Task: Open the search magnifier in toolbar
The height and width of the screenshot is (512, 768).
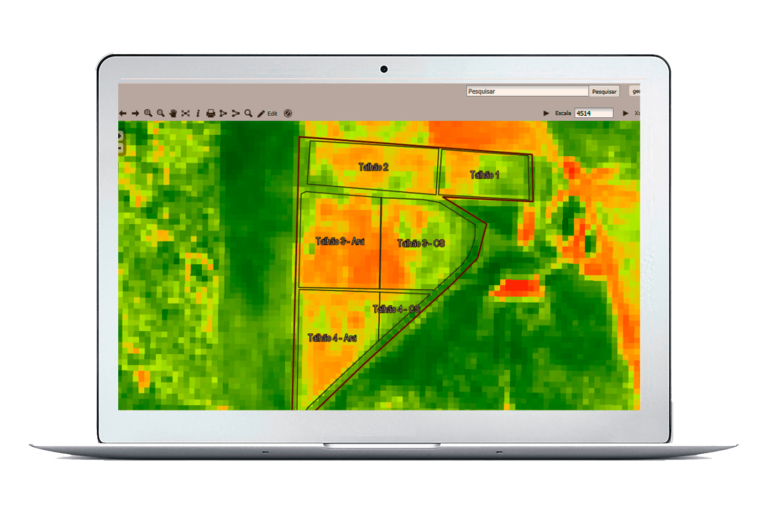Action: click(248, 114)
